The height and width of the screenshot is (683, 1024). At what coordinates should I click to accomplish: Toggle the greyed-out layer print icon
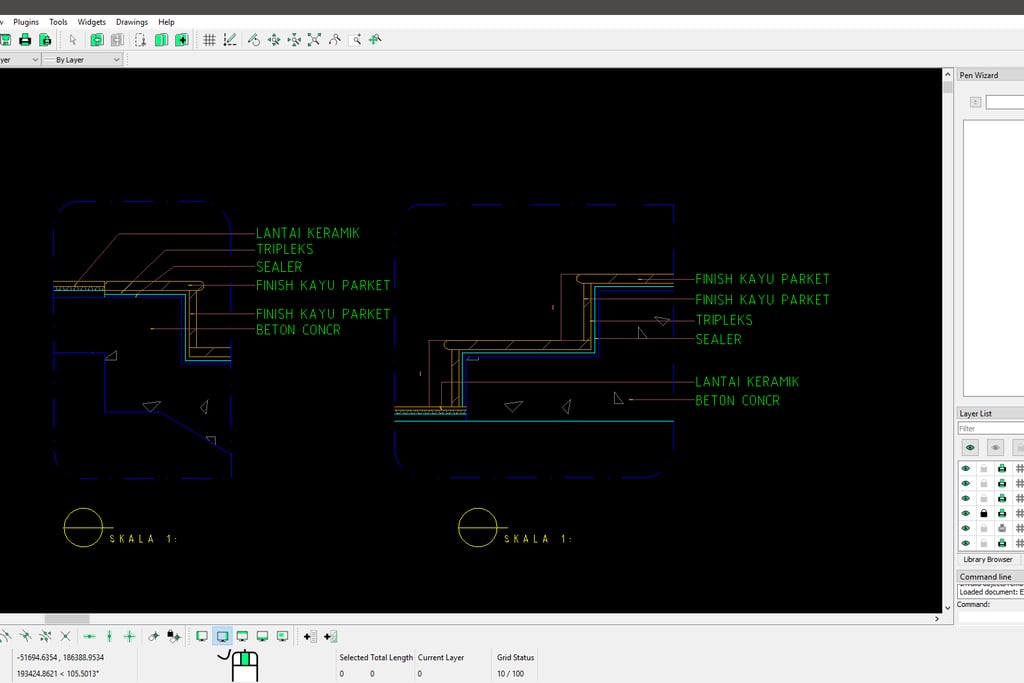click(x=1002, y=528)
